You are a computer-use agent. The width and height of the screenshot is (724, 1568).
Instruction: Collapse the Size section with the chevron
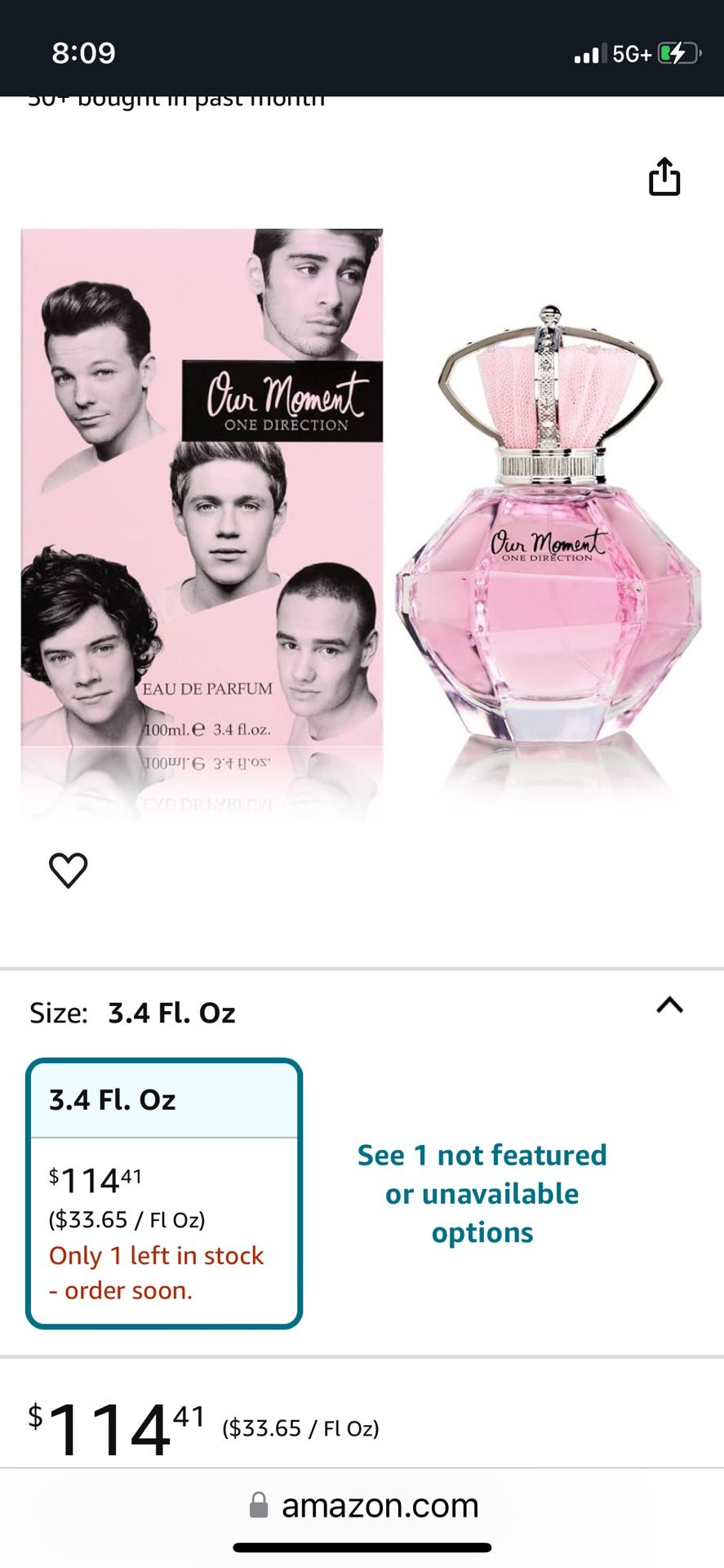670,1005
